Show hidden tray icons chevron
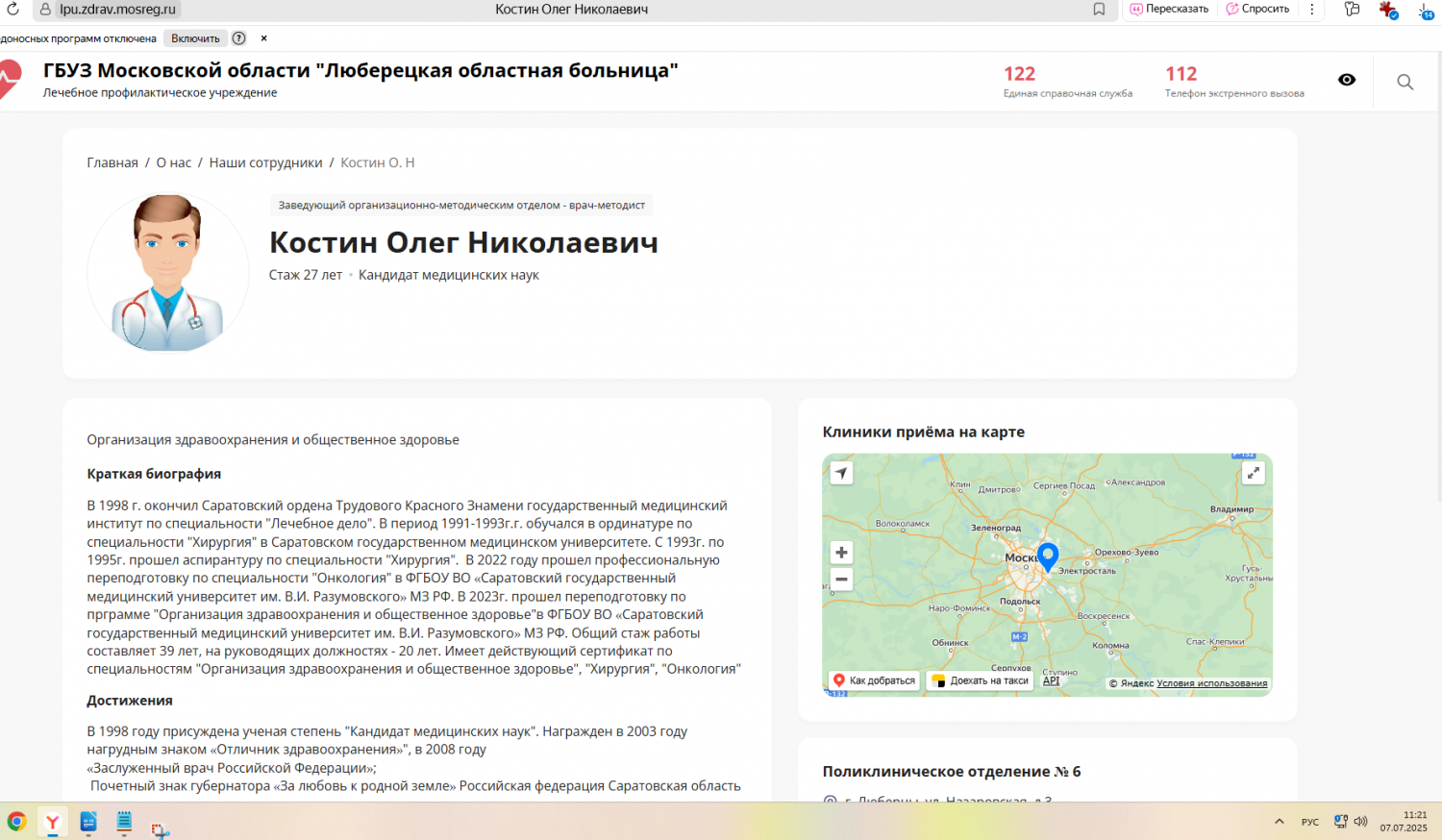 1280,822
